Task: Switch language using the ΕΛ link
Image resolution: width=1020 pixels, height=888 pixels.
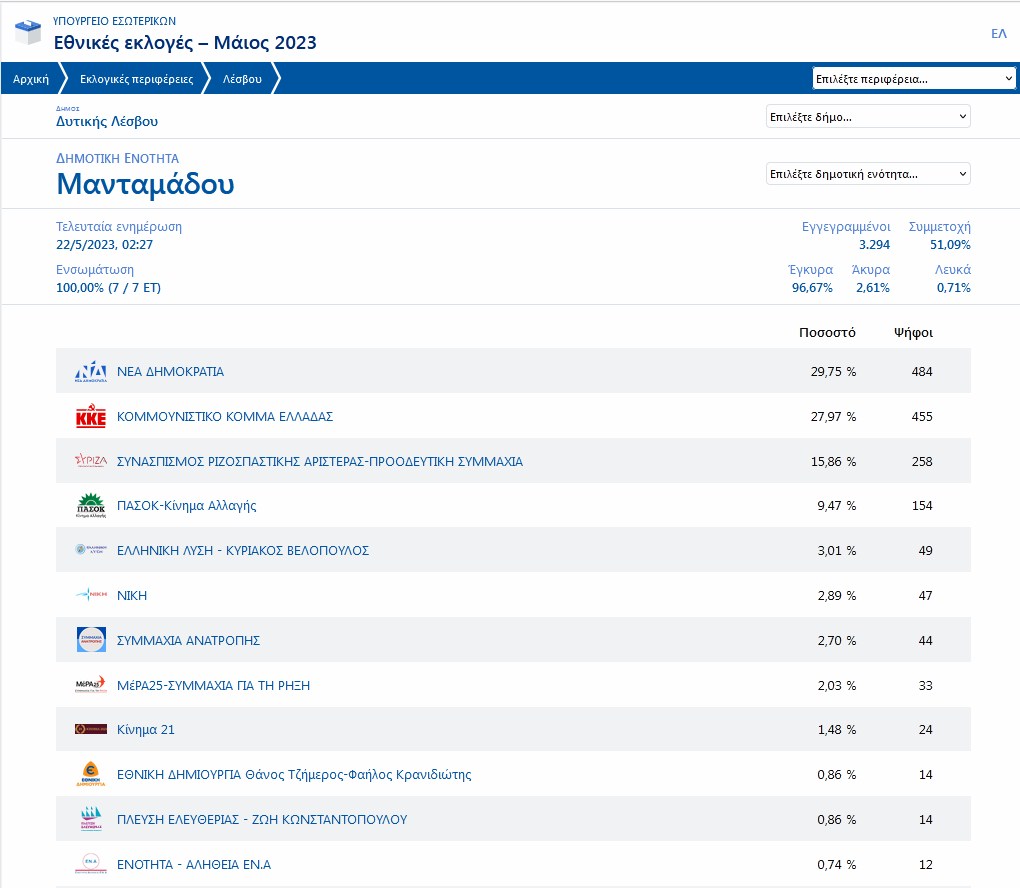Action: (x=998, y=34)
